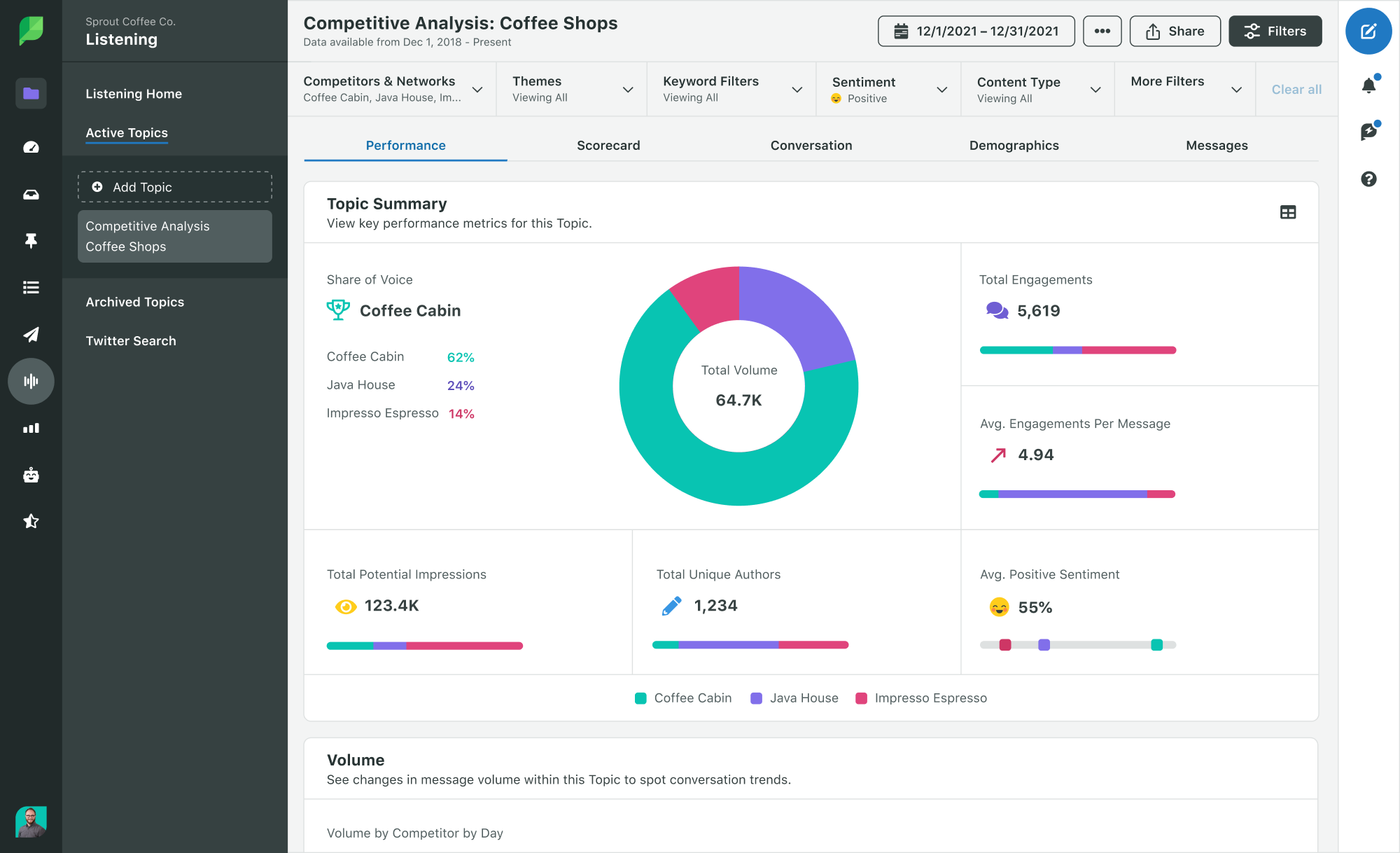Click the date range selector button
Image resolution: width=1400 pixels, height=853 pixels.
pyautogui.click(x=976, y=31)
